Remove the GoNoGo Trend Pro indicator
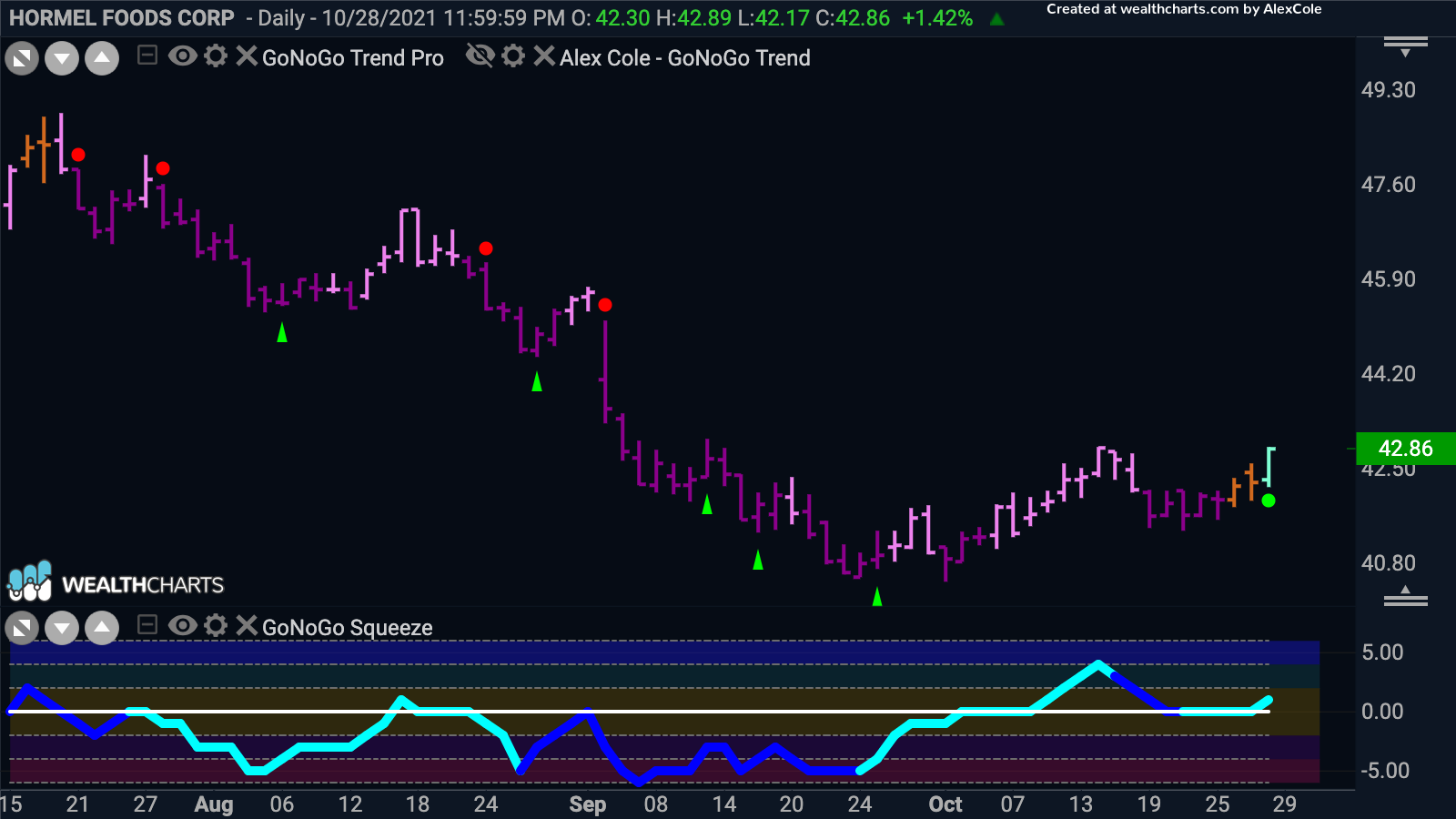Image resolution: width=1456 pixels, height=819 pixels. (x=246, y=56)
